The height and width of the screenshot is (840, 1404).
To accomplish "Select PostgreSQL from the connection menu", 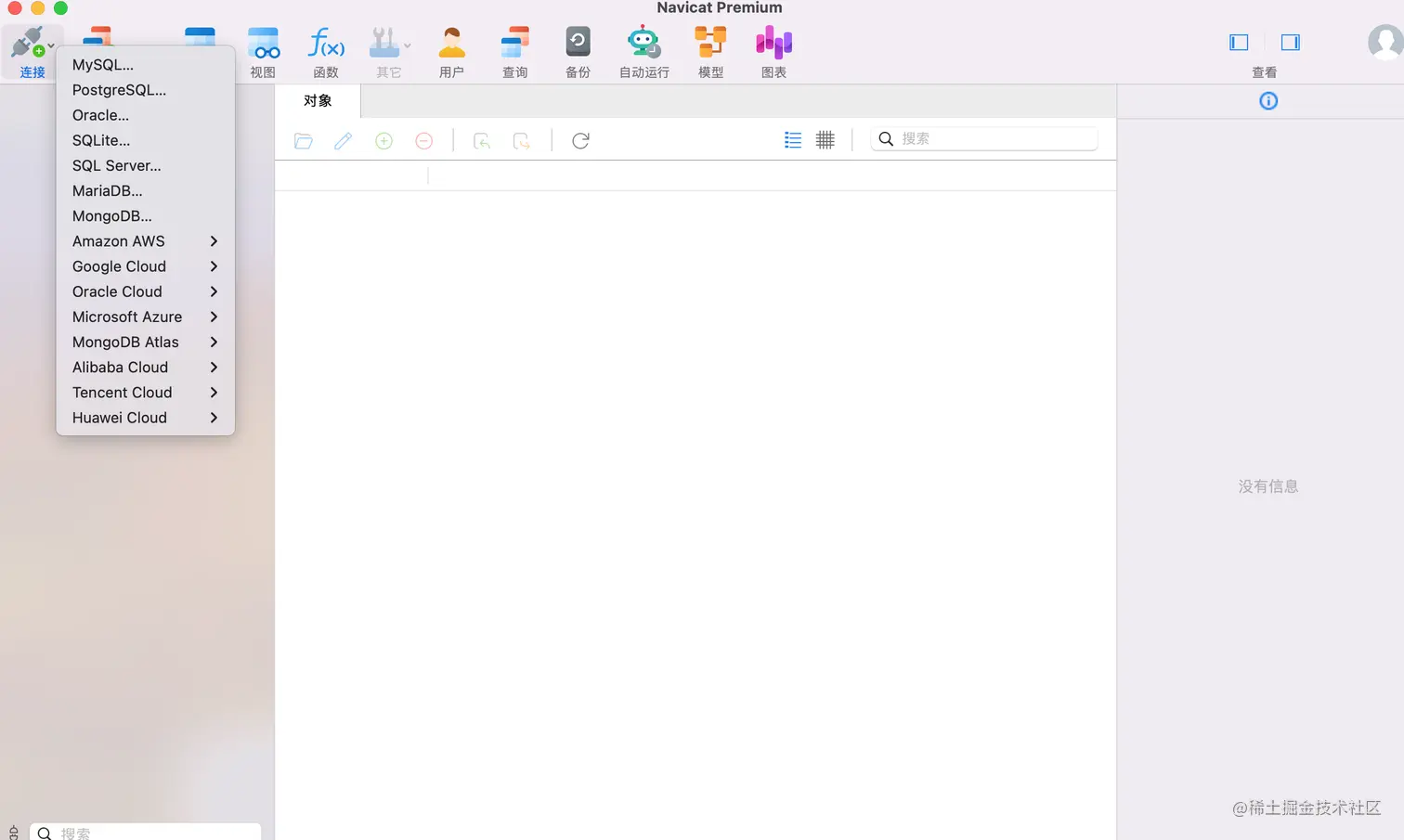I will tap(119, 89).
